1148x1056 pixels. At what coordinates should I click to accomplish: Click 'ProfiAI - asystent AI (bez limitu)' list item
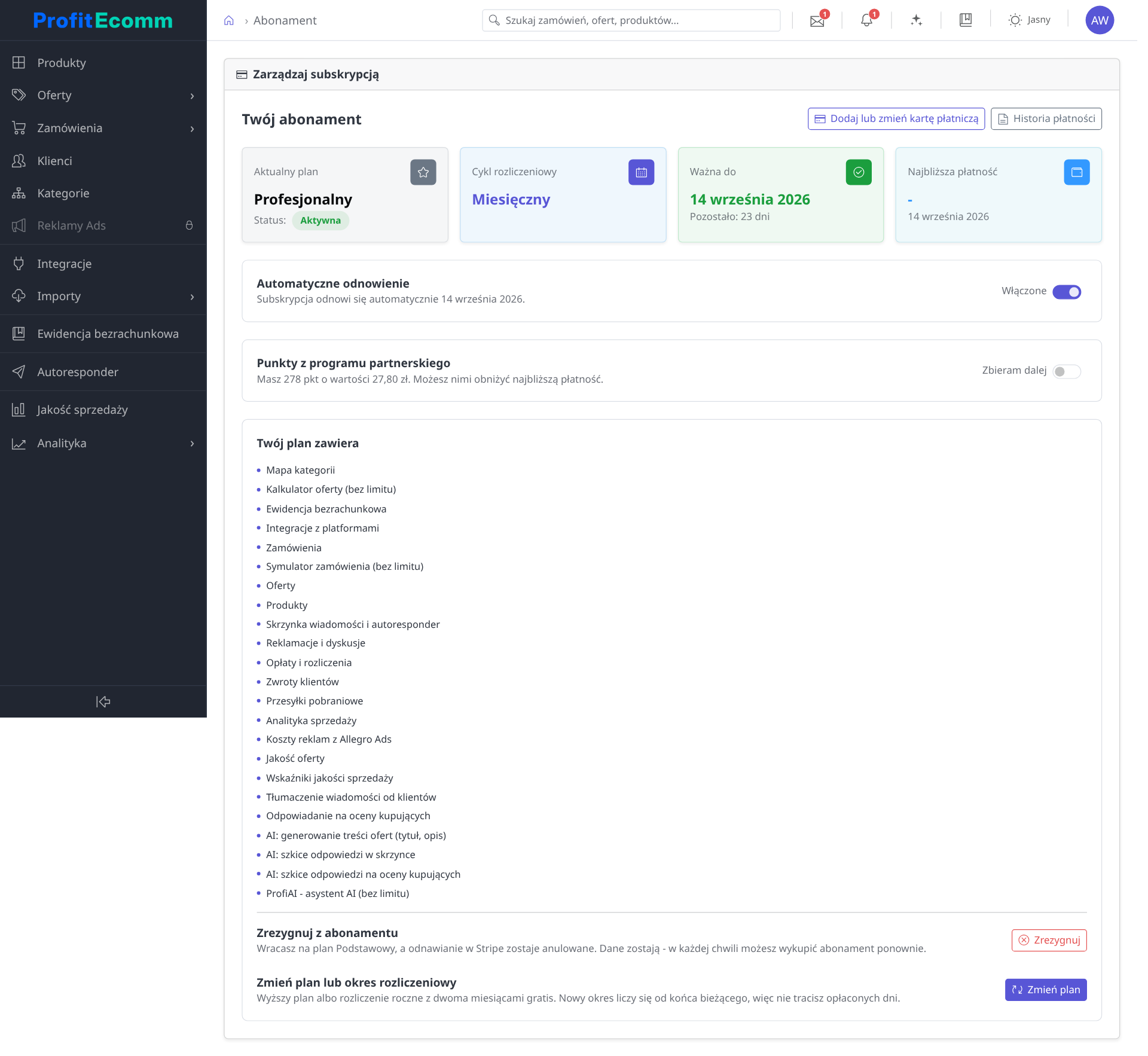coord(337,893)
